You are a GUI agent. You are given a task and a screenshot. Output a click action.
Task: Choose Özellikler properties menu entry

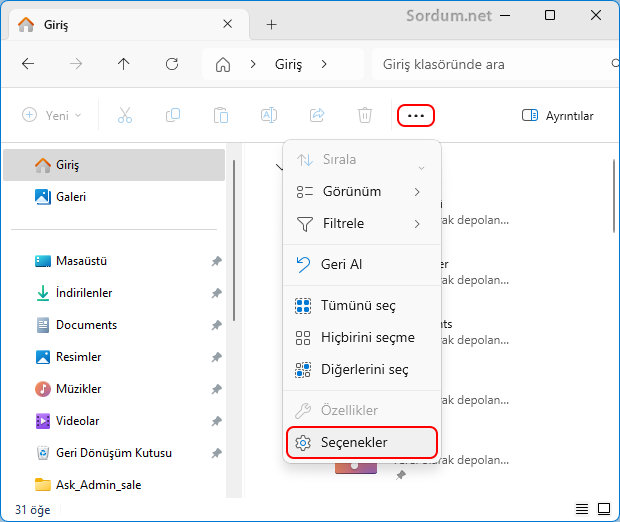click(x=362, y=410)
